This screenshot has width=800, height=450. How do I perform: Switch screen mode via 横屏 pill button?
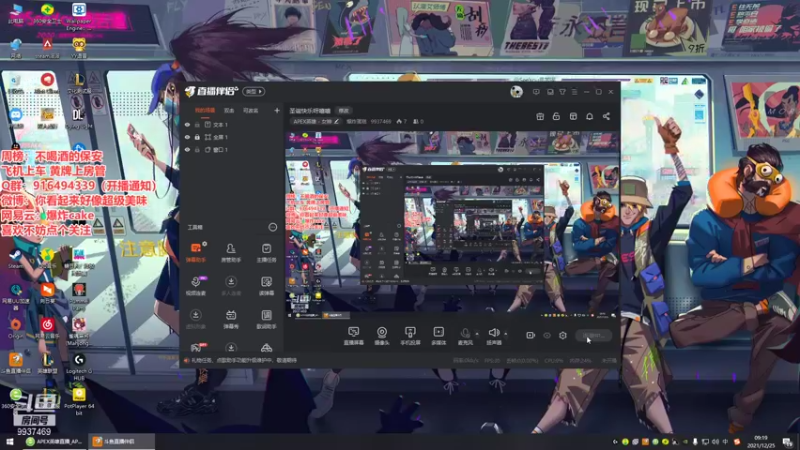254,92
